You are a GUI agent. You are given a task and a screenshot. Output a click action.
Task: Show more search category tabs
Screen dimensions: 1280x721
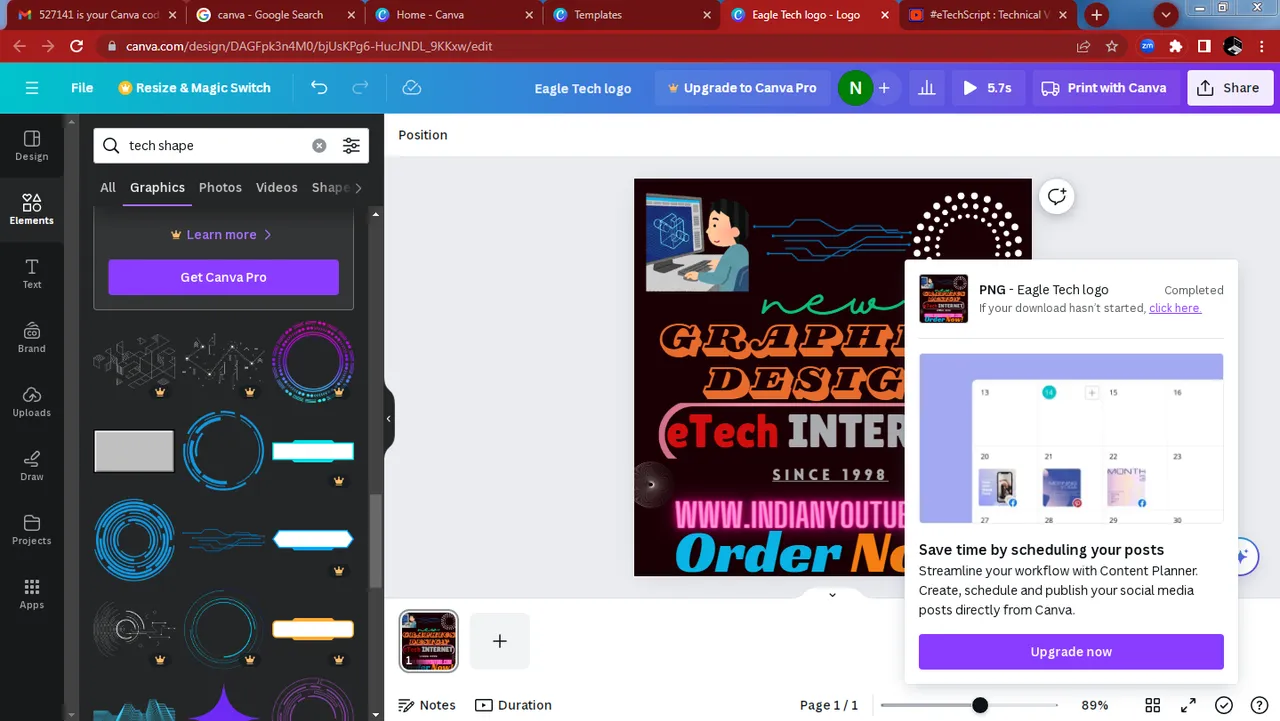coord(358,187)
